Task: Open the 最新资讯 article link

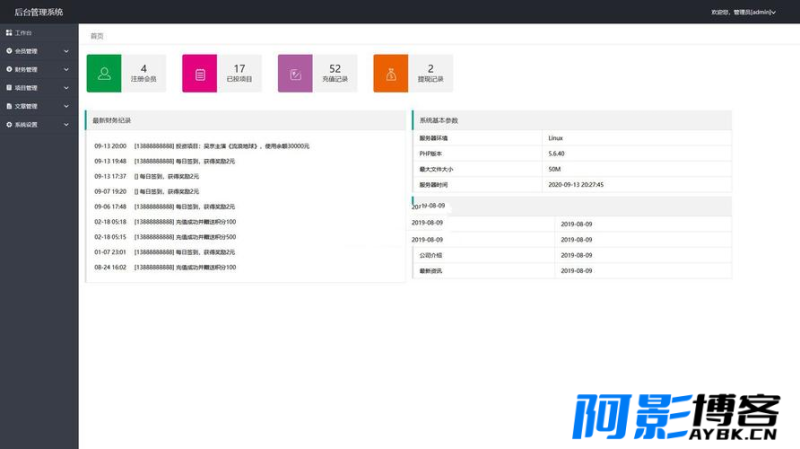Action: tap(432, 270)
